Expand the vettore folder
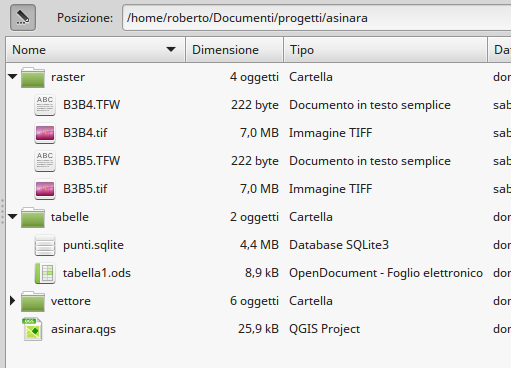 pos(13,301)
